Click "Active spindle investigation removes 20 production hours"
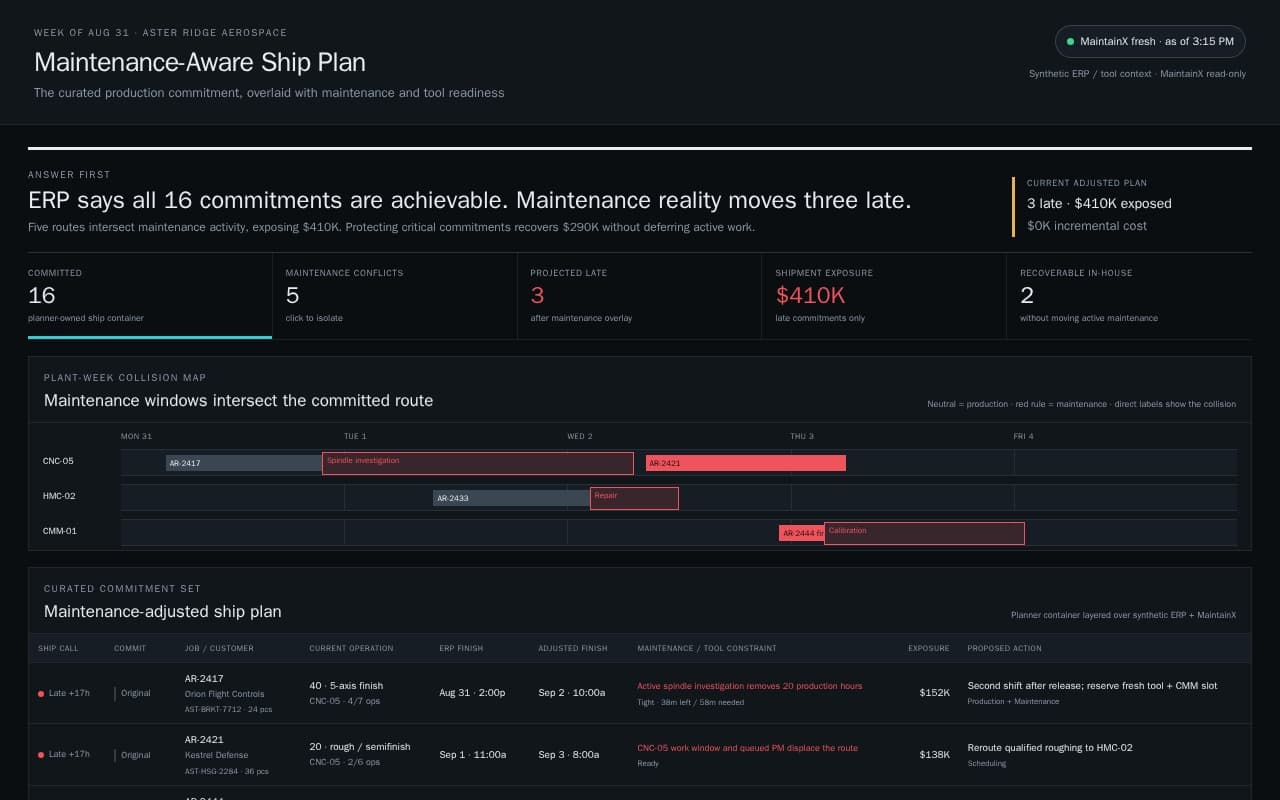Screen dimensions: 1280x800 click(750, 686)
